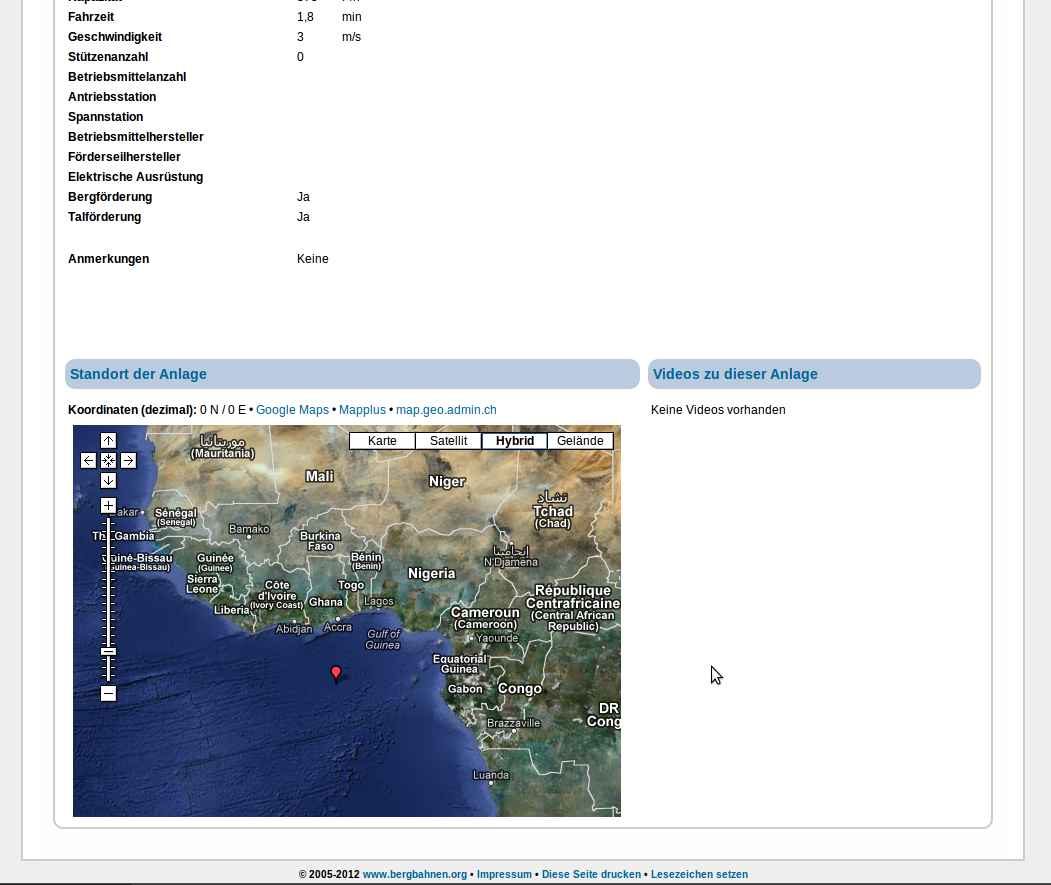Pan the map up with the arrow
The height and width of the screenshot is (885, 1051).
coord(108,441)
